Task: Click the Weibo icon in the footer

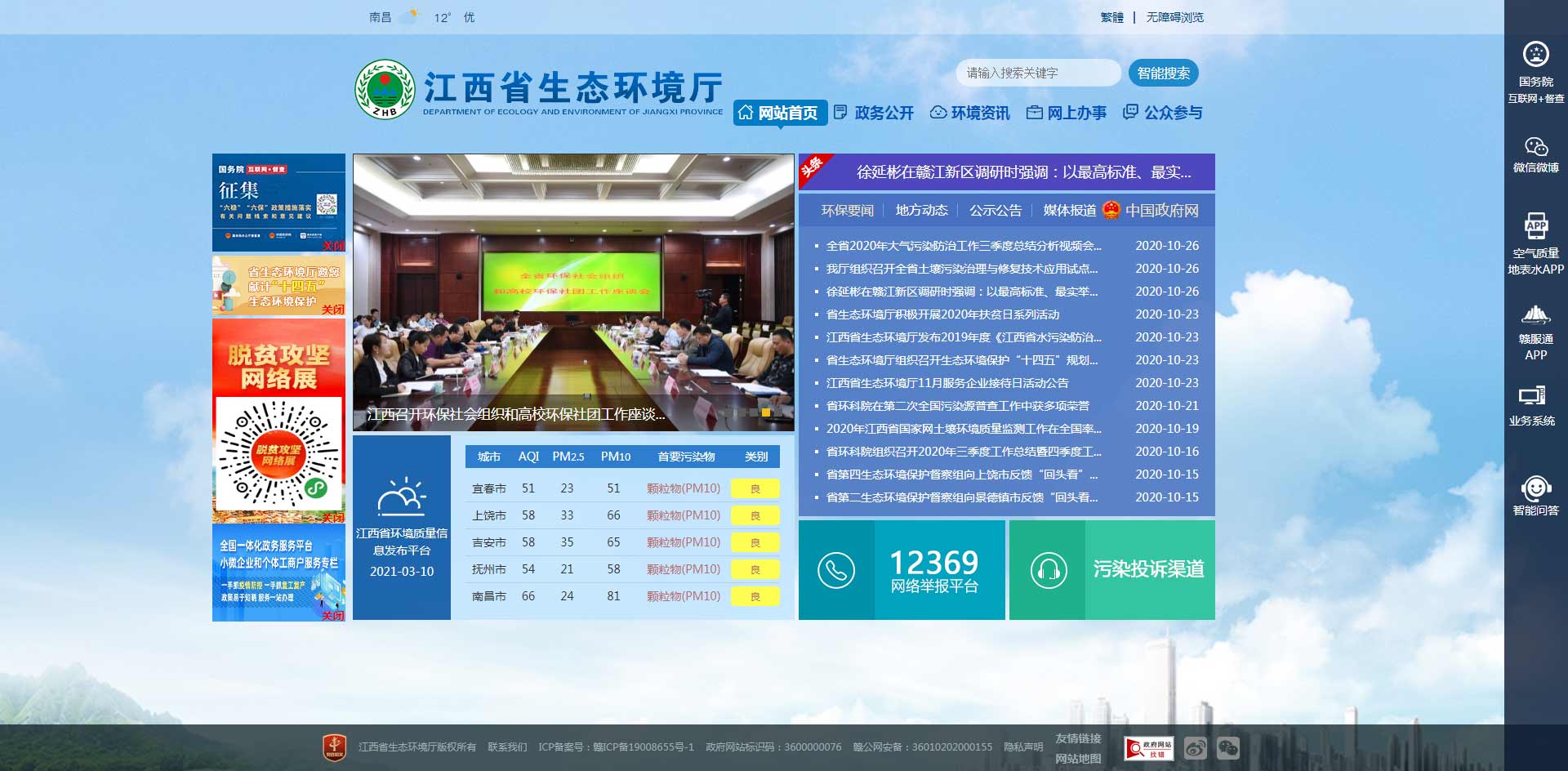Action: [1196, 748]
